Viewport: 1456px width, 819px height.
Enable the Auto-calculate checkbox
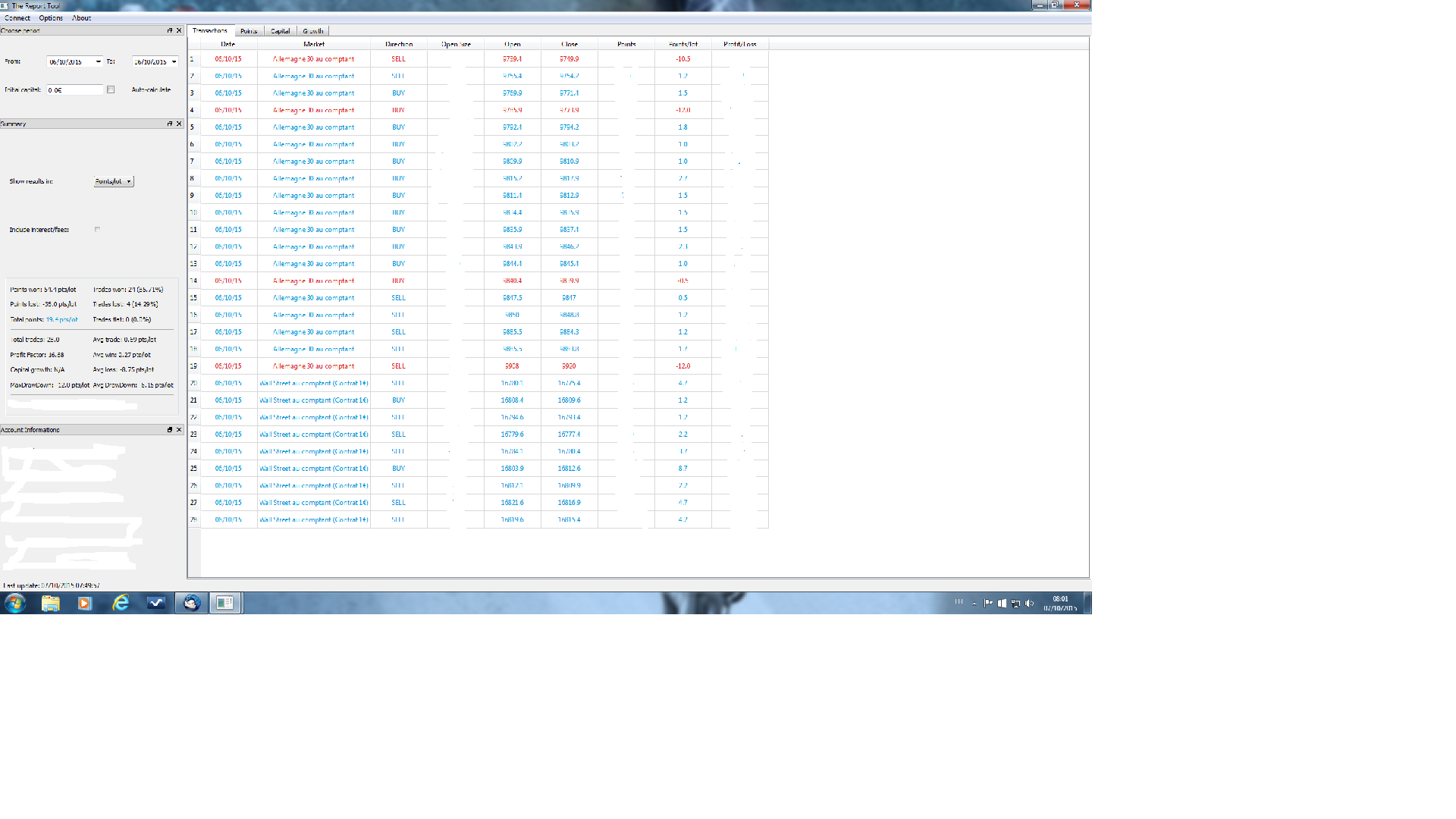click(x=111, y=89)
